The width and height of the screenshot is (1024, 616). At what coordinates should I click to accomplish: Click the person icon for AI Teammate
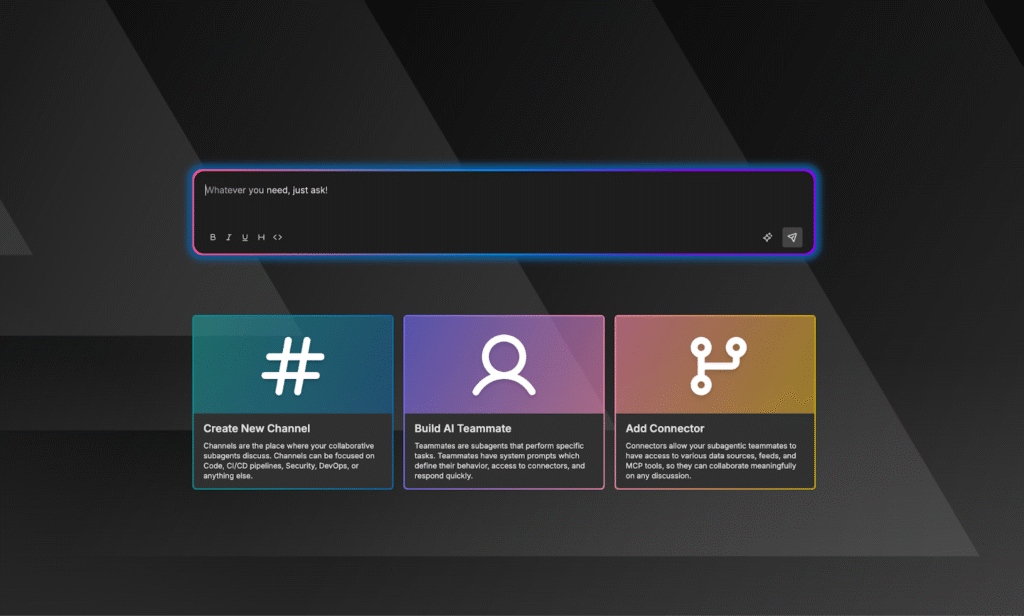click(x=504, y=365)
